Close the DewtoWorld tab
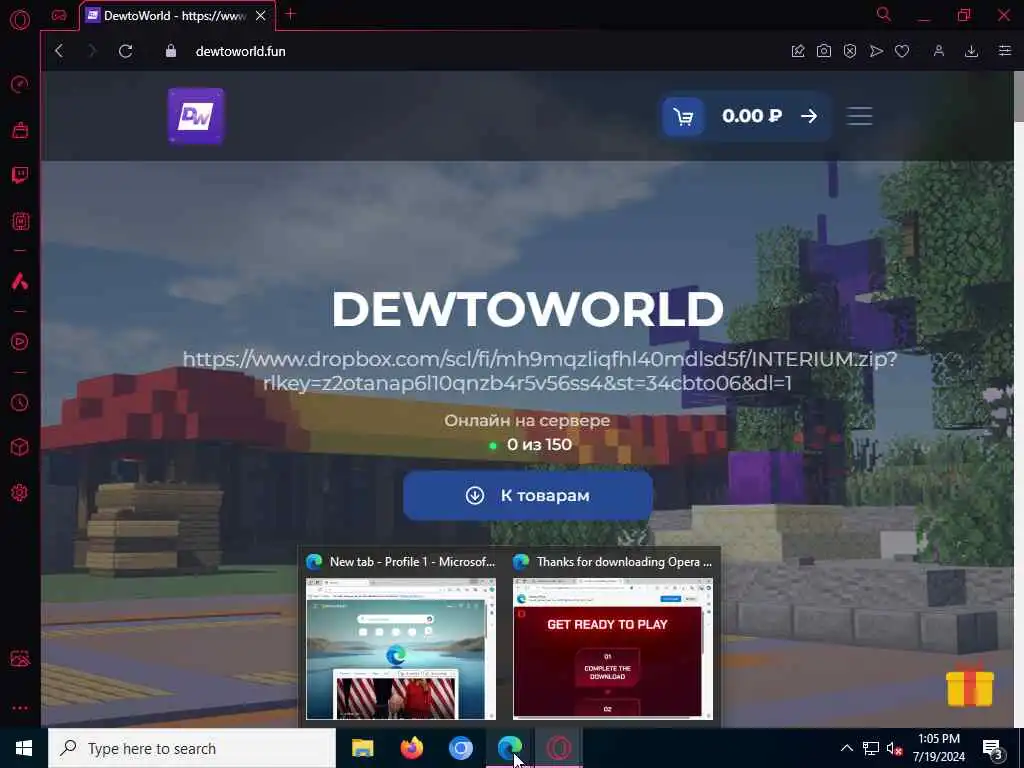This screenshot has height=768, width=1024. (261, 16)
